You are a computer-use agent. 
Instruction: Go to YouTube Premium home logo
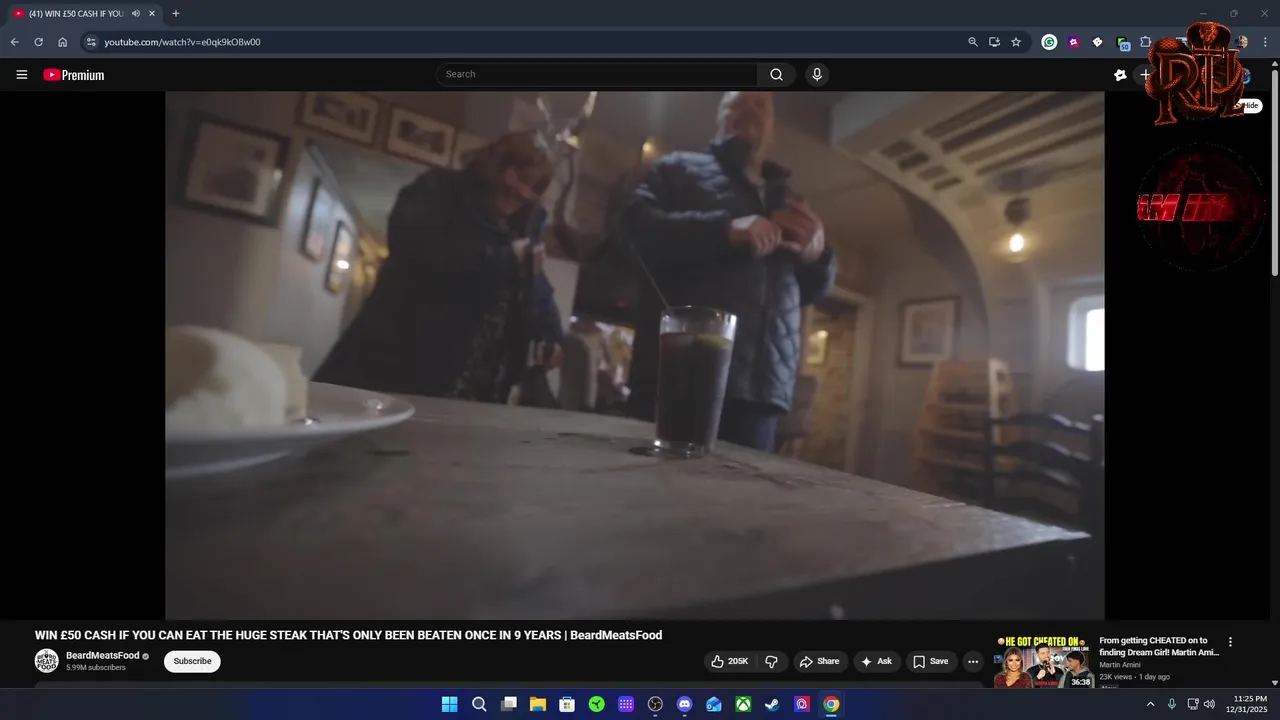click(x=74, y=75)
